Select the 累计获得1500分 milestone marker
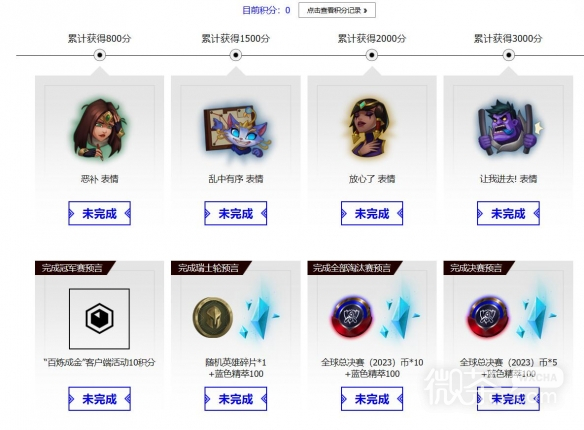Viewport: 584px width, 430px height. click(x=235, y=55)
